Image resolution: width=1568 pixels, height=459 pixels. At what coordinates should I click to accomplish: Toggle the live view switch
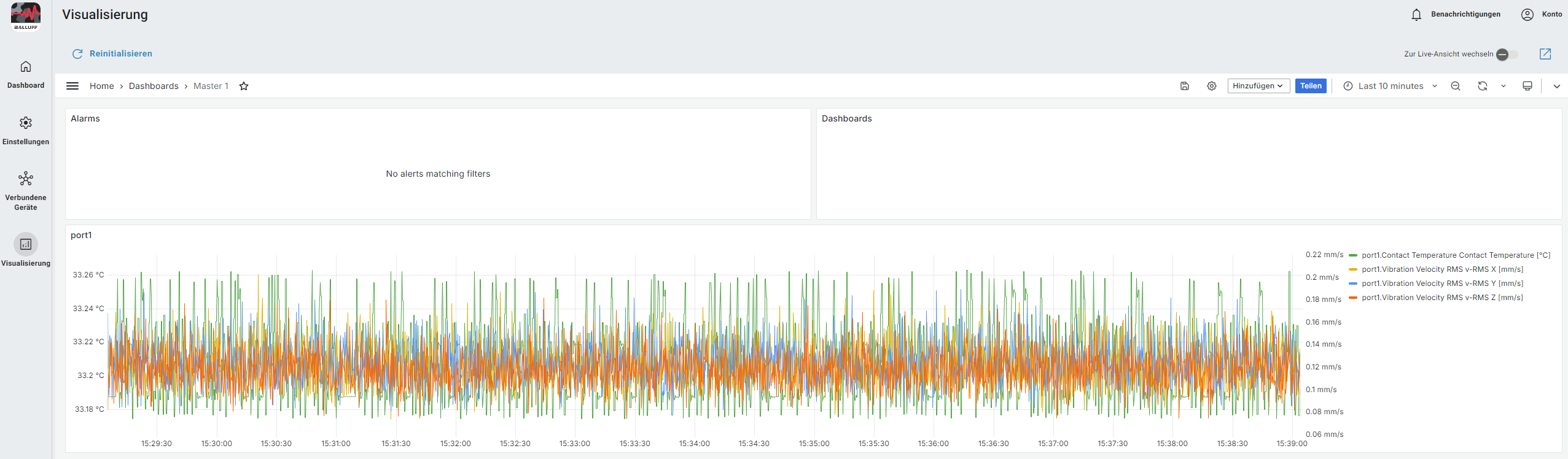(1507, 55)
